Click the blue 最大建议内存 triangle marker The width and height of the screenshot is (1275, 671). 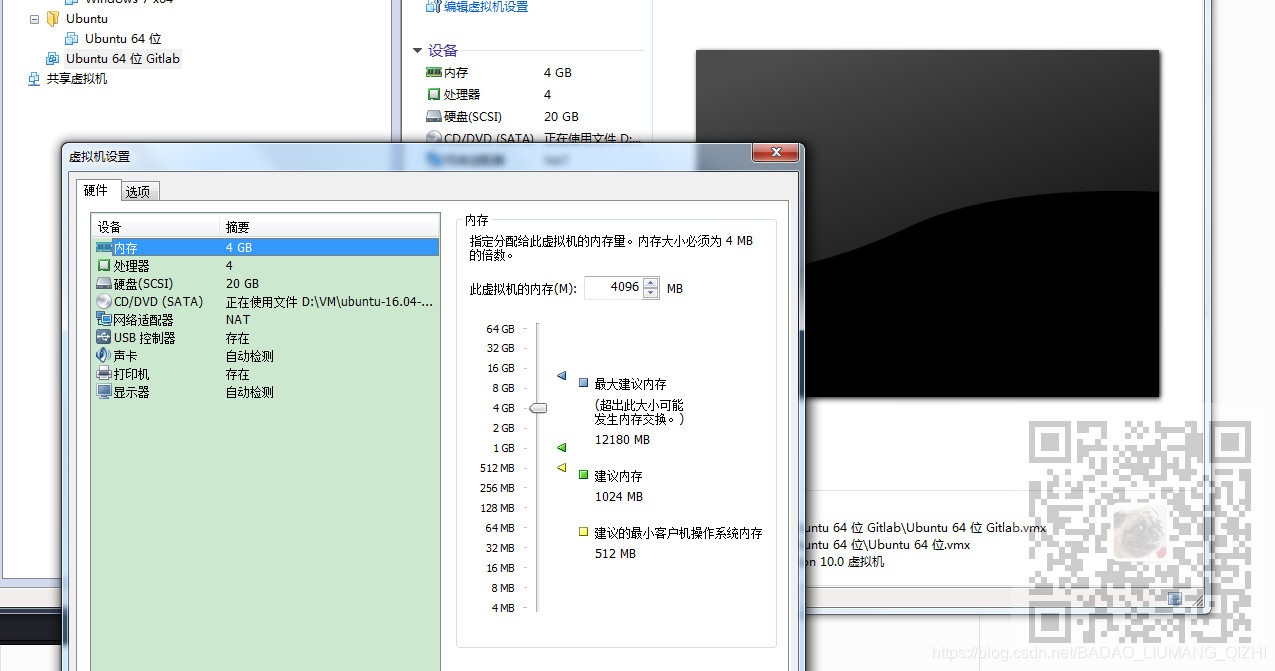click(561, 377)
